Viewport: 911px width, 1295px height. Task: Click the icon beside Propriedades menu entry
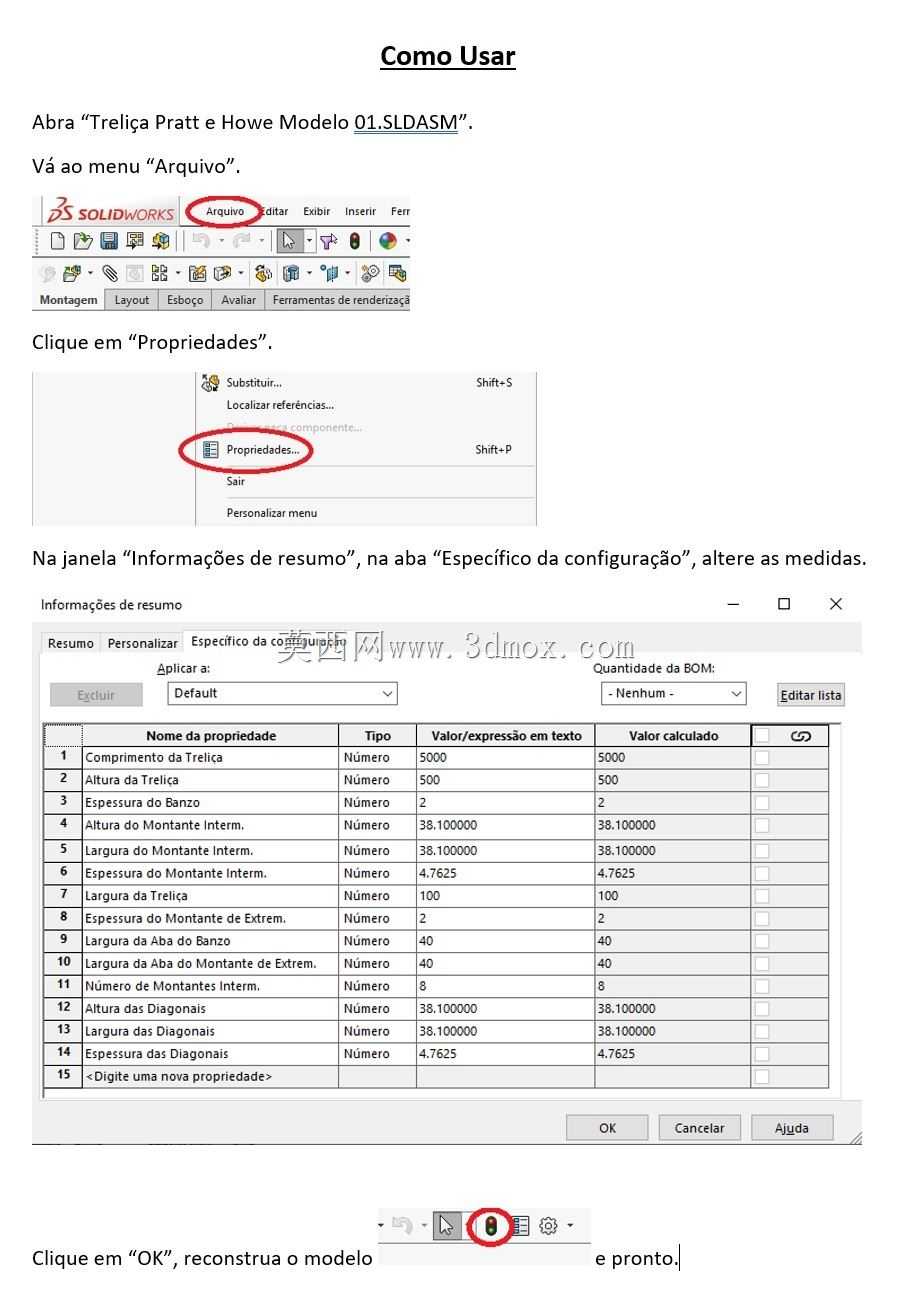[210, 450]
